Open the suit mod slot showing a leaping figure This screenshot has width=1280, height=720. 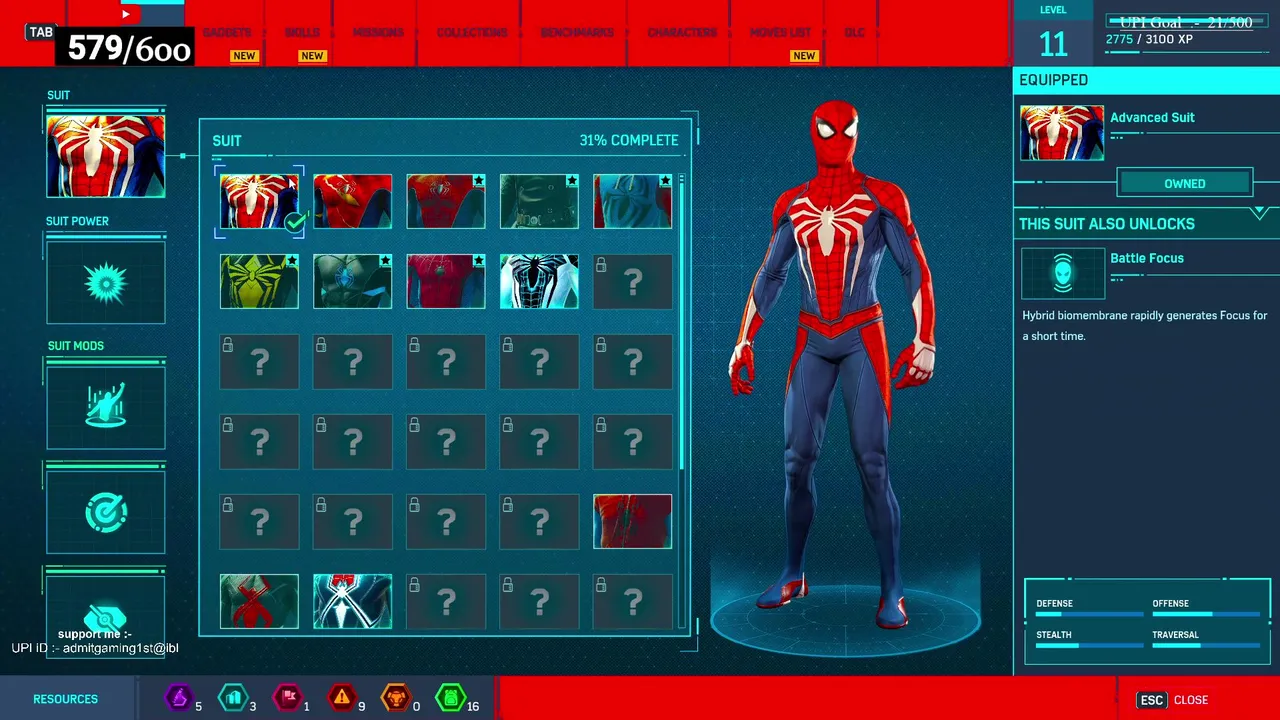pyautogui.click(x=105, y=407)
